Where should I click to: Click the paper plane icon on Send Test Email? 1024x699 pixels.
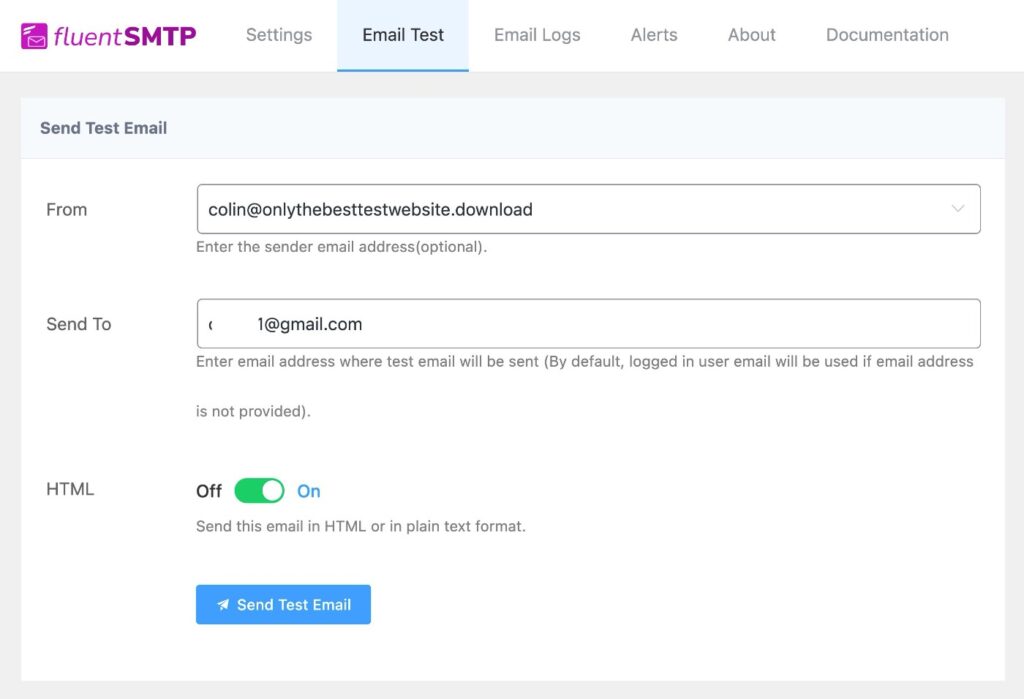pos(224,604)
